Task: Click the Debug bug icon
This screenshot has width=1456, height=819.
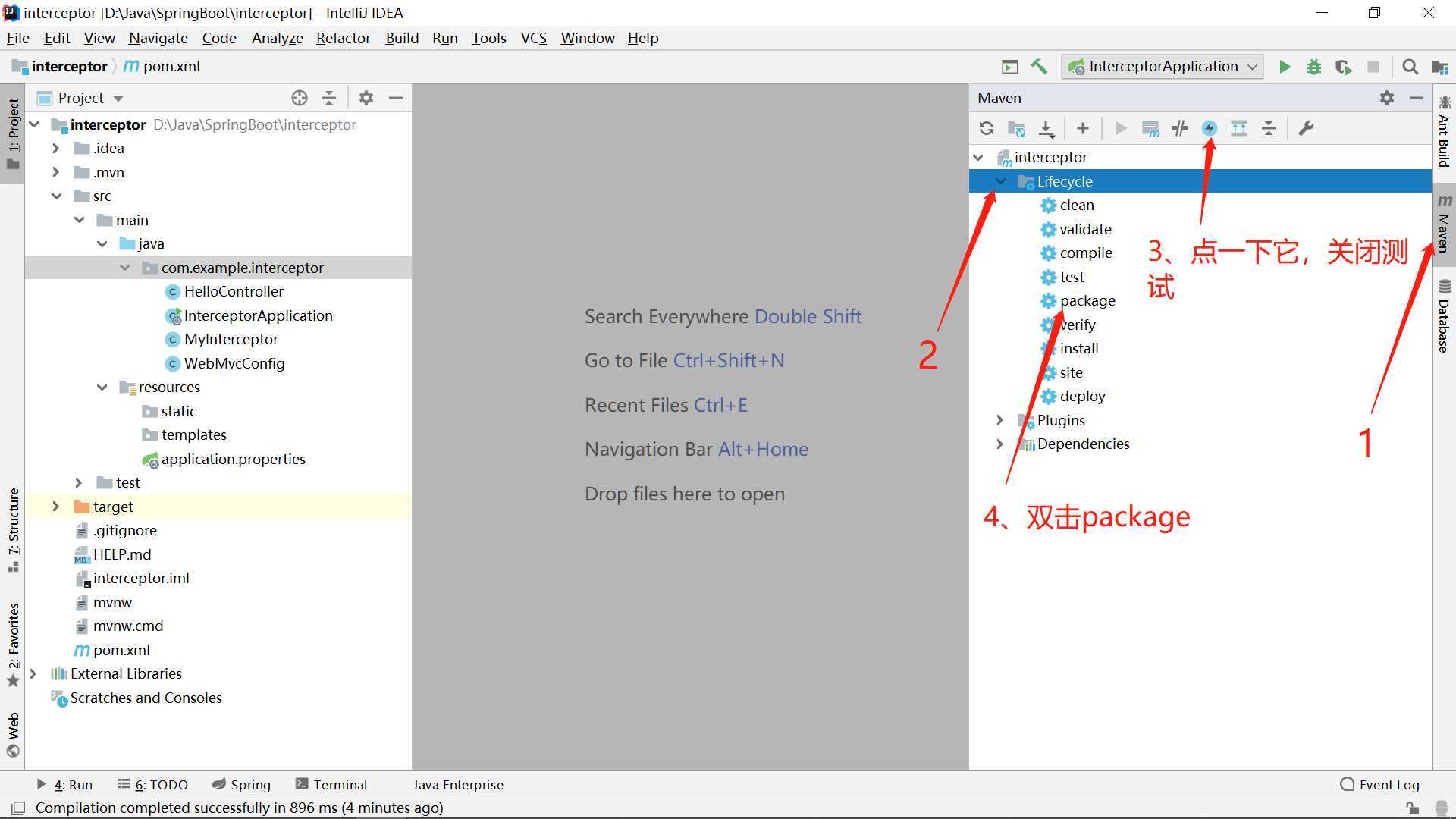Action: [x=1314, y=67]
